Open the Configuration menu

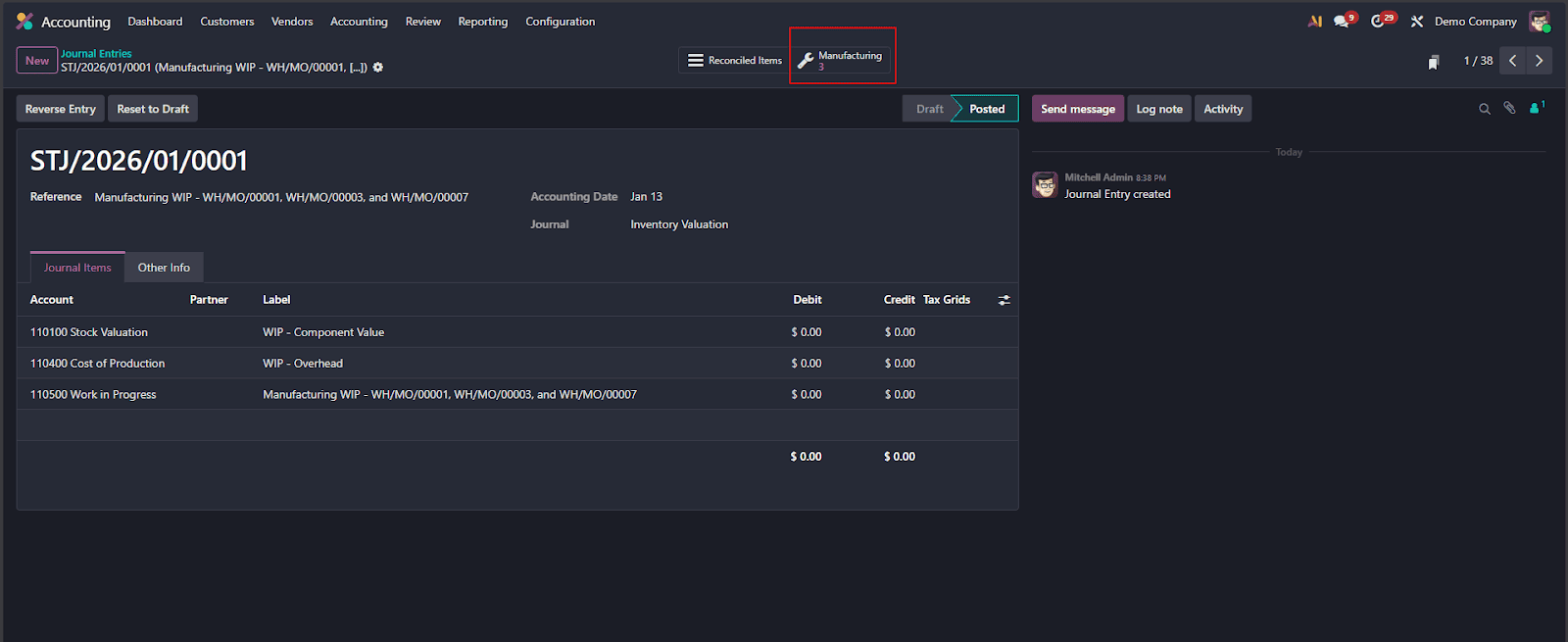(560, 22)
